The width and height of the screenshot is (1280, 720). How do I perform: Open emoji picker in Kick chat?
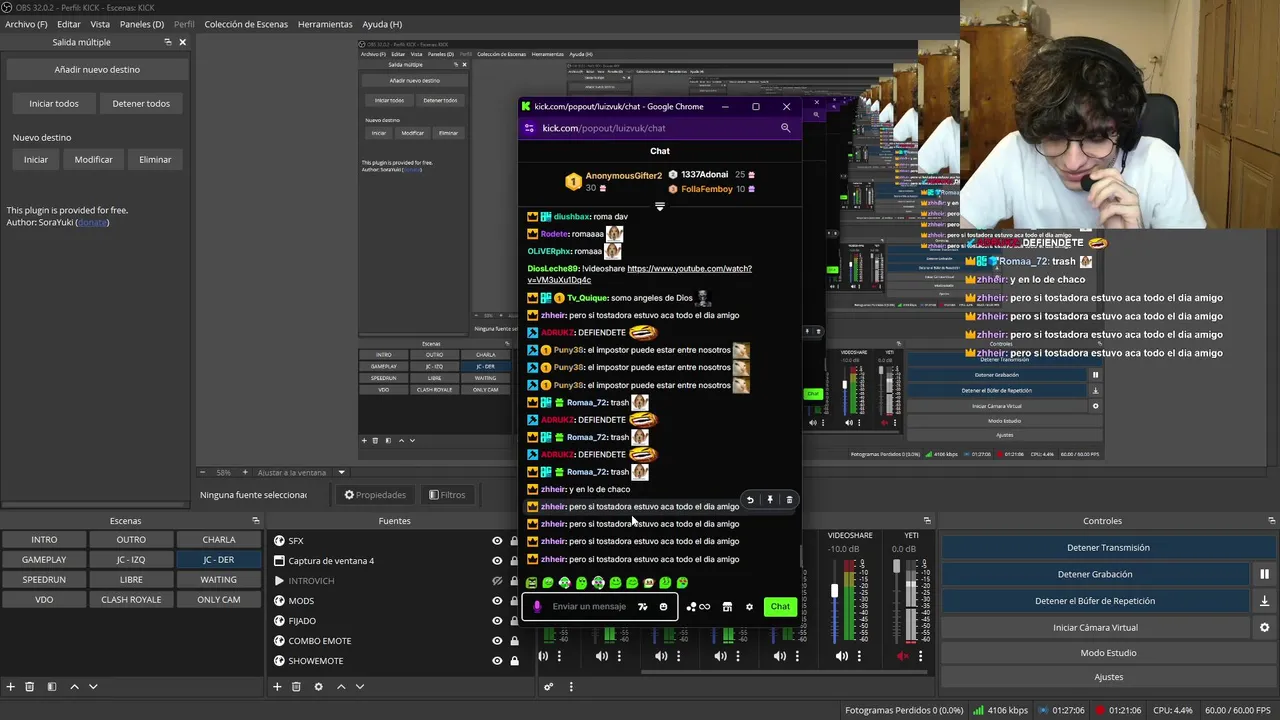point(663,607)
